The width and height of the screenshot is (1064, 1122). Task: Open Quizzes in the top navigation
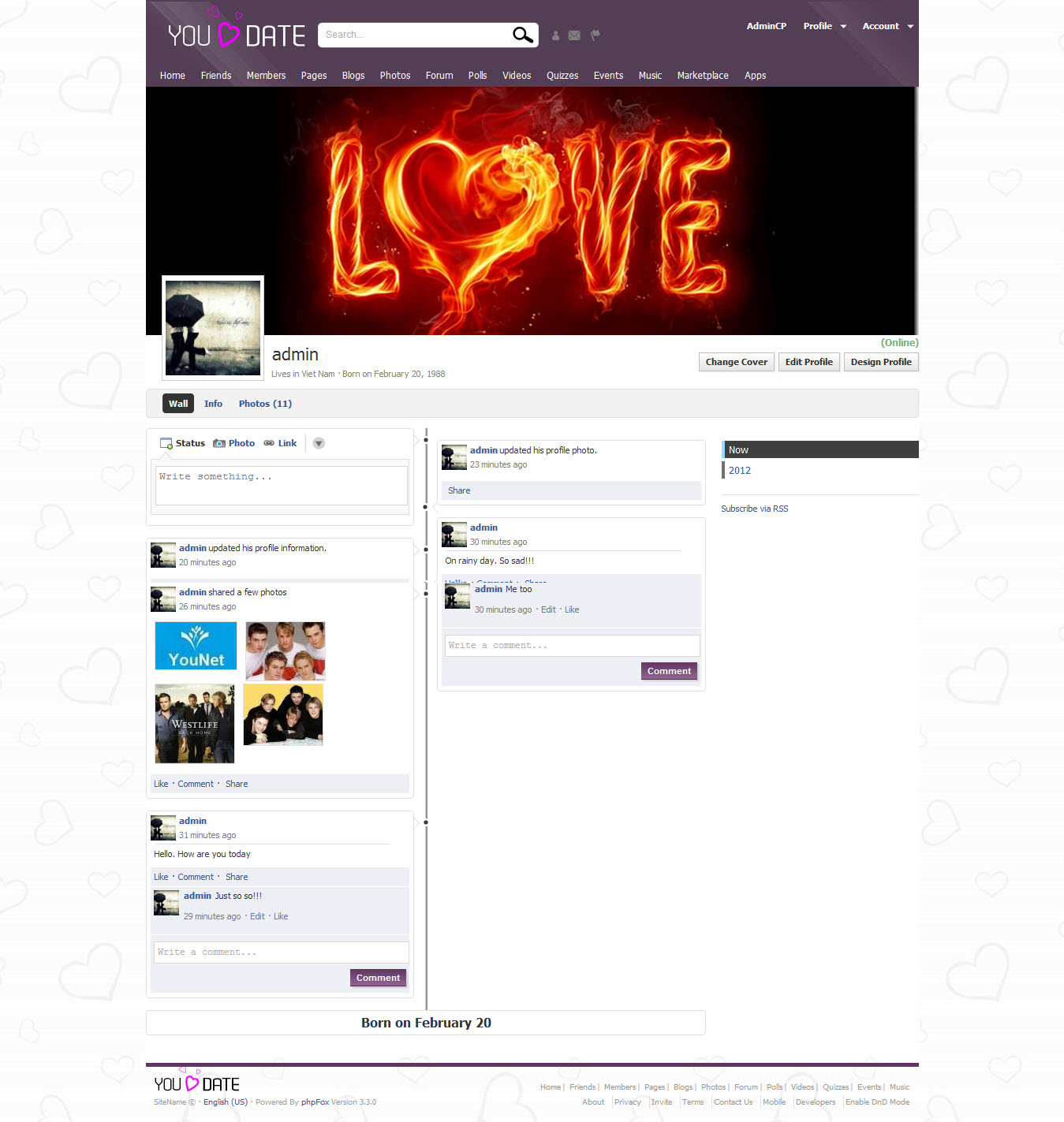(x=562, y=76)
